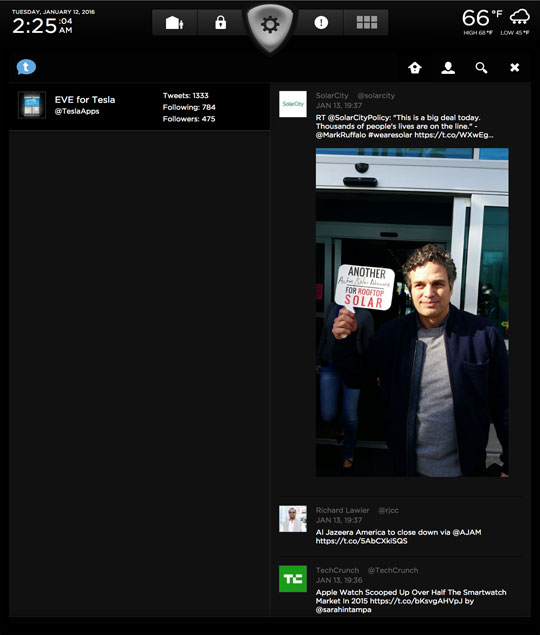This screenshot has height=635, width=540.
Task: Open the SolarCity retweet text
Action: click(x=405, y=126)
